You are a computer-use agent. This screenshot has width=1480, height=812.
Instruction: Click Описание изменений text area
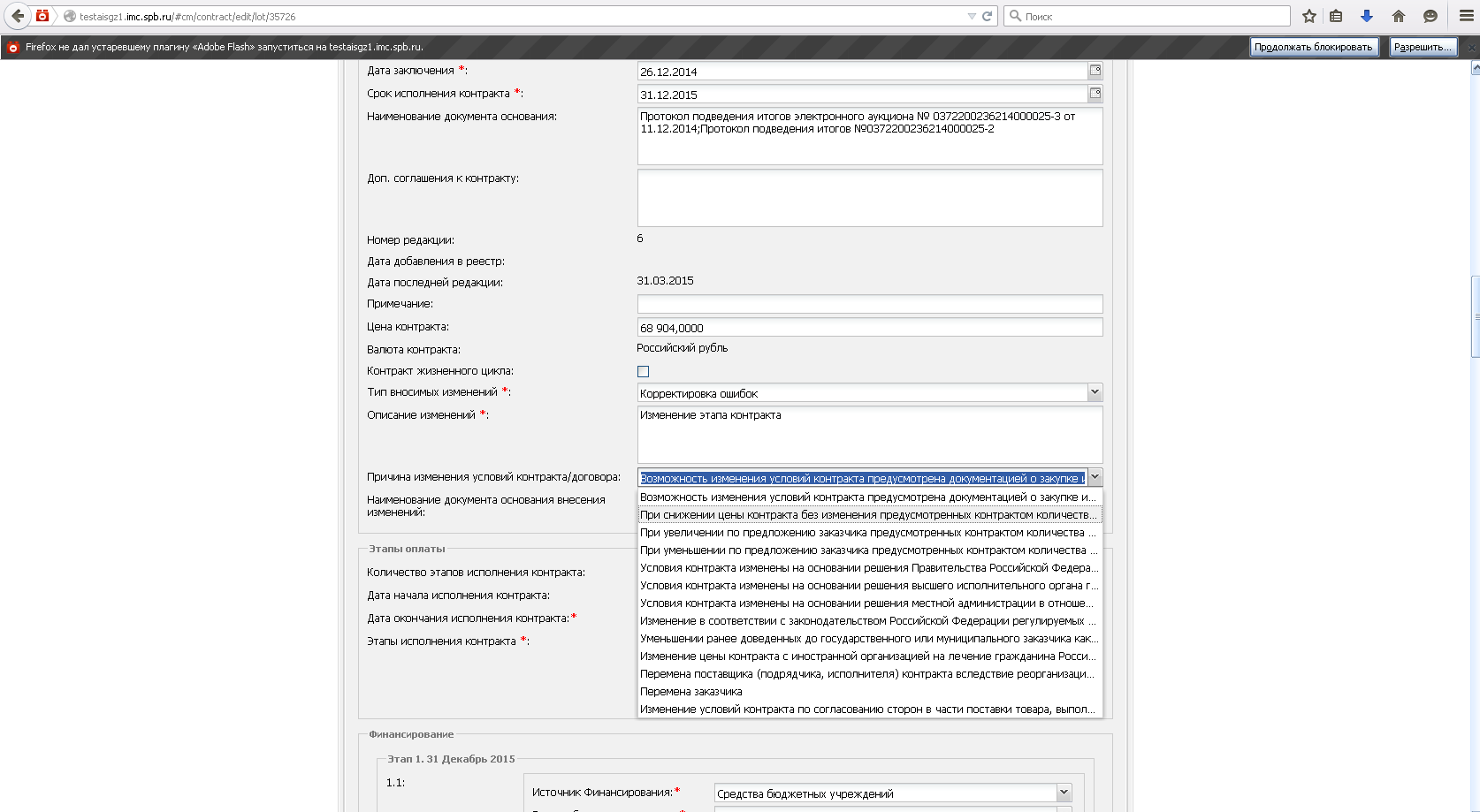point(870,434)
